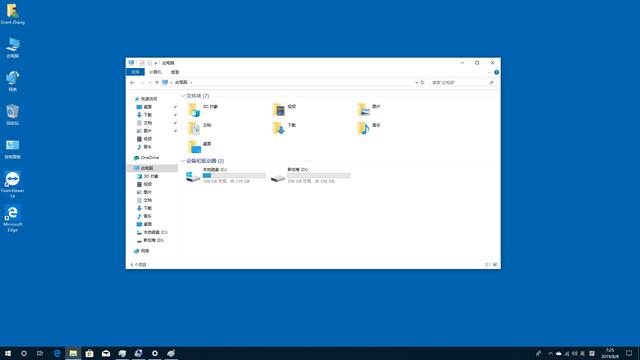Open the blue File ribbon tab
The height and width of the screenshot is (360, 640).
(135, 72)
